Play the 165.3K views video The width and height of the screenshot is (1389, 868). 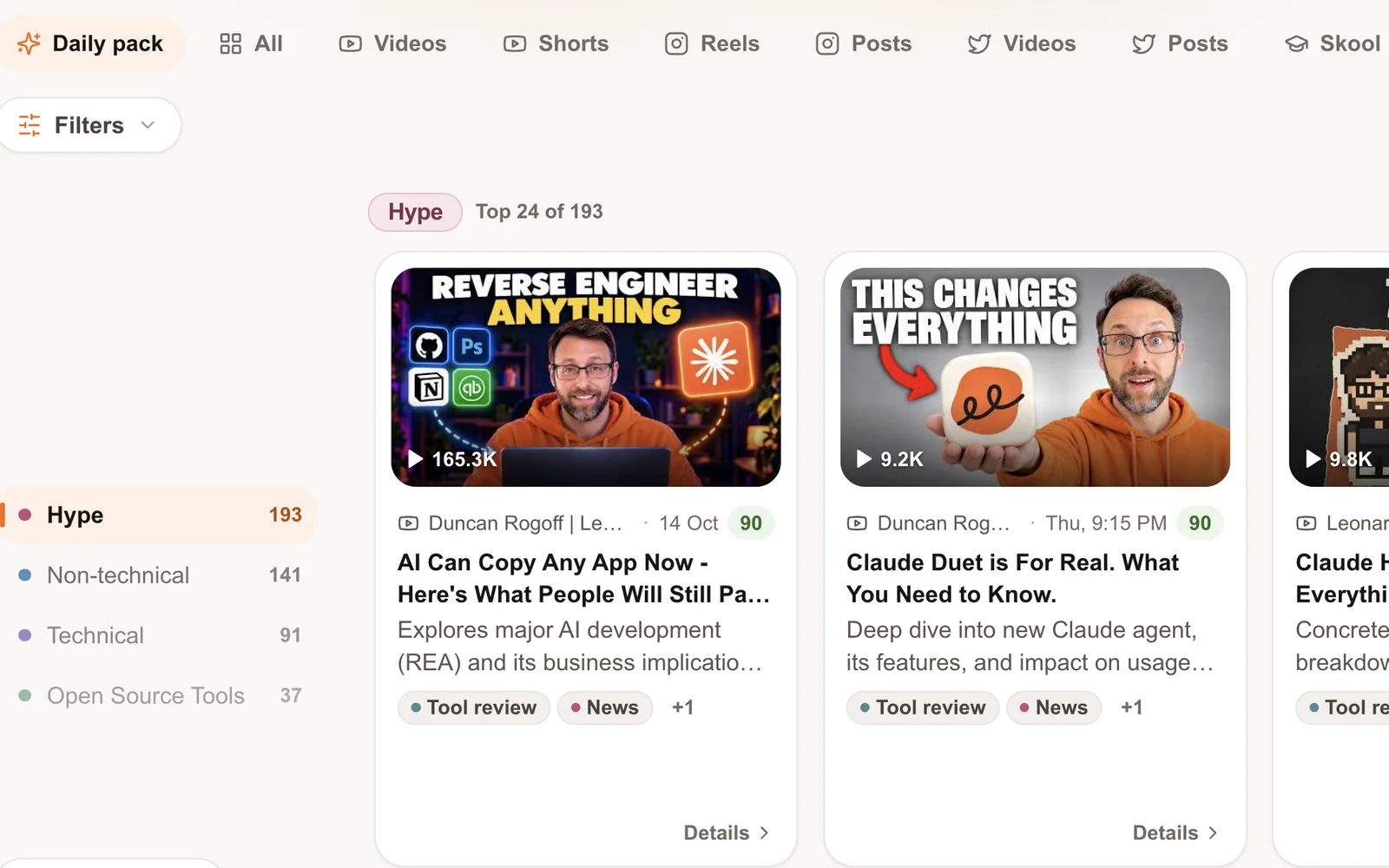(x=452, y=459)
